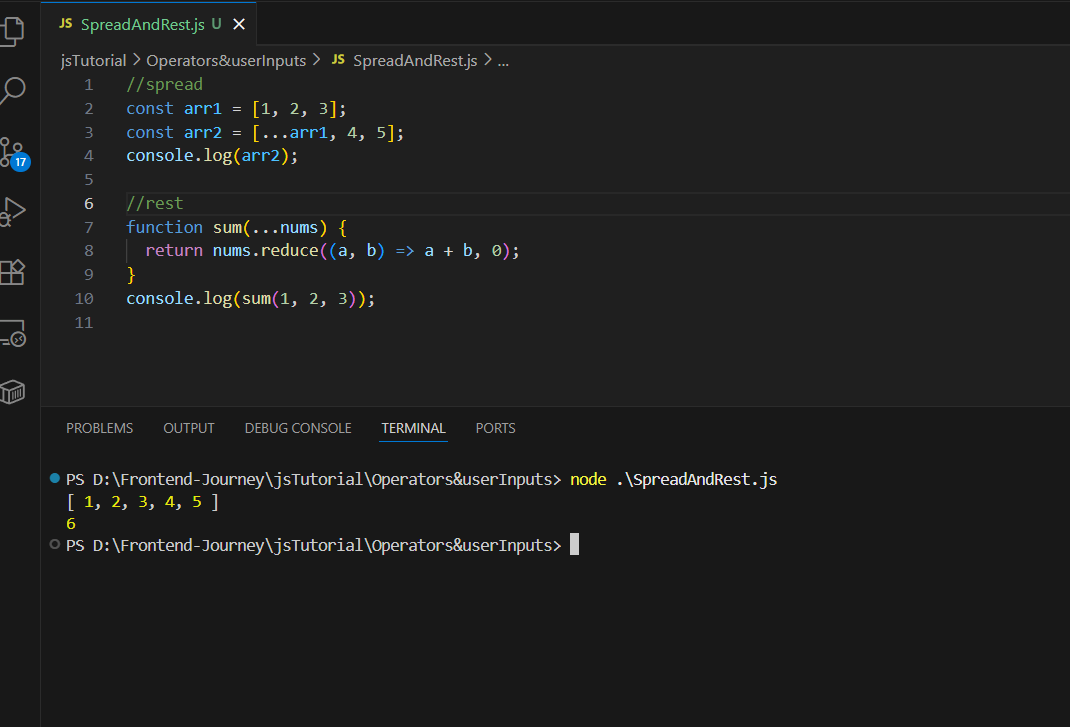Image resolution: width=1070 pixels, height=727 pixels.
Task: Click 'console.log(arr2);' on line 4
Action: click(212, 156)
